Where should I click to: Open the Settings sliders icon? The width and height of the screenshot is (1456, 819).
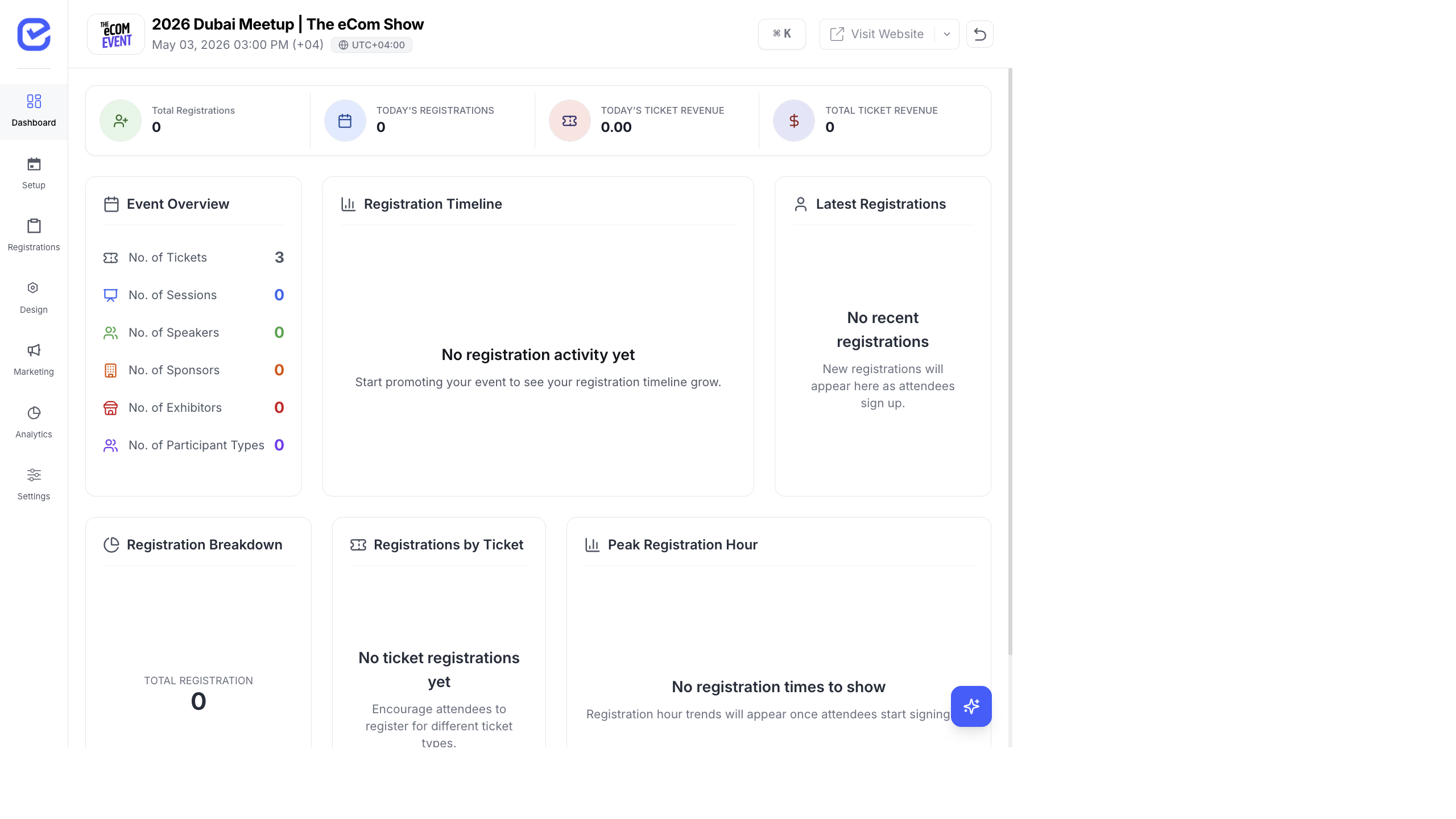tap(34, 475)
